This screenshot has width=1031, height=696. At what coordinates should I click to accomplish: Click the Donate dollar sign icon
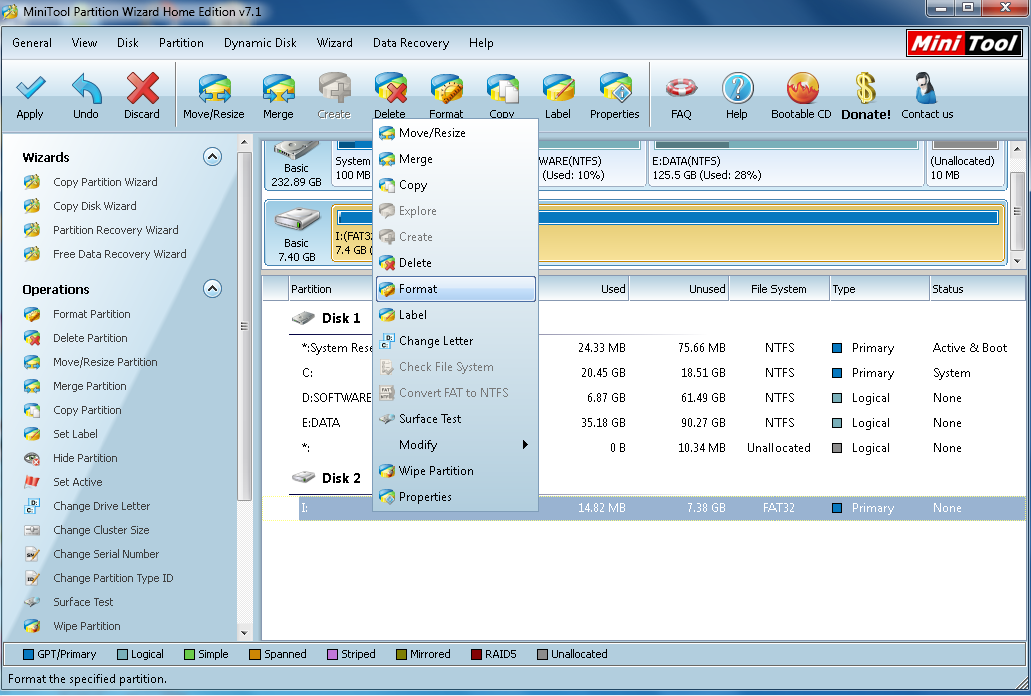pyautogui.click(x=865, y=89)
